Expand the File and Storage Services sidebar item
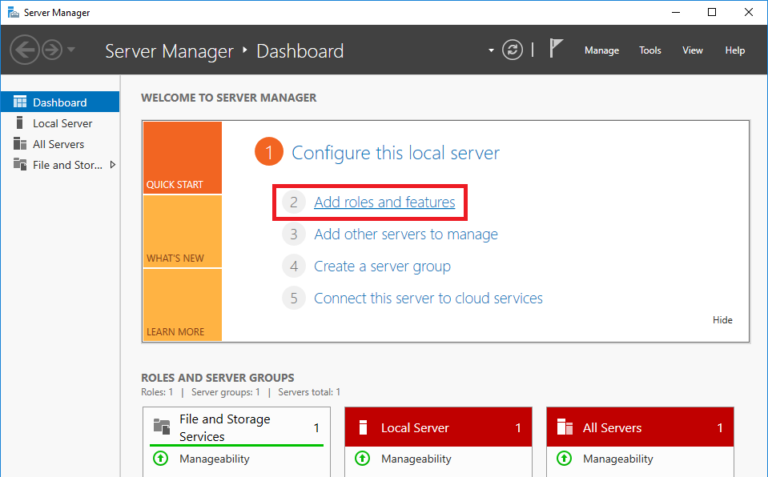 coord(112,165)
